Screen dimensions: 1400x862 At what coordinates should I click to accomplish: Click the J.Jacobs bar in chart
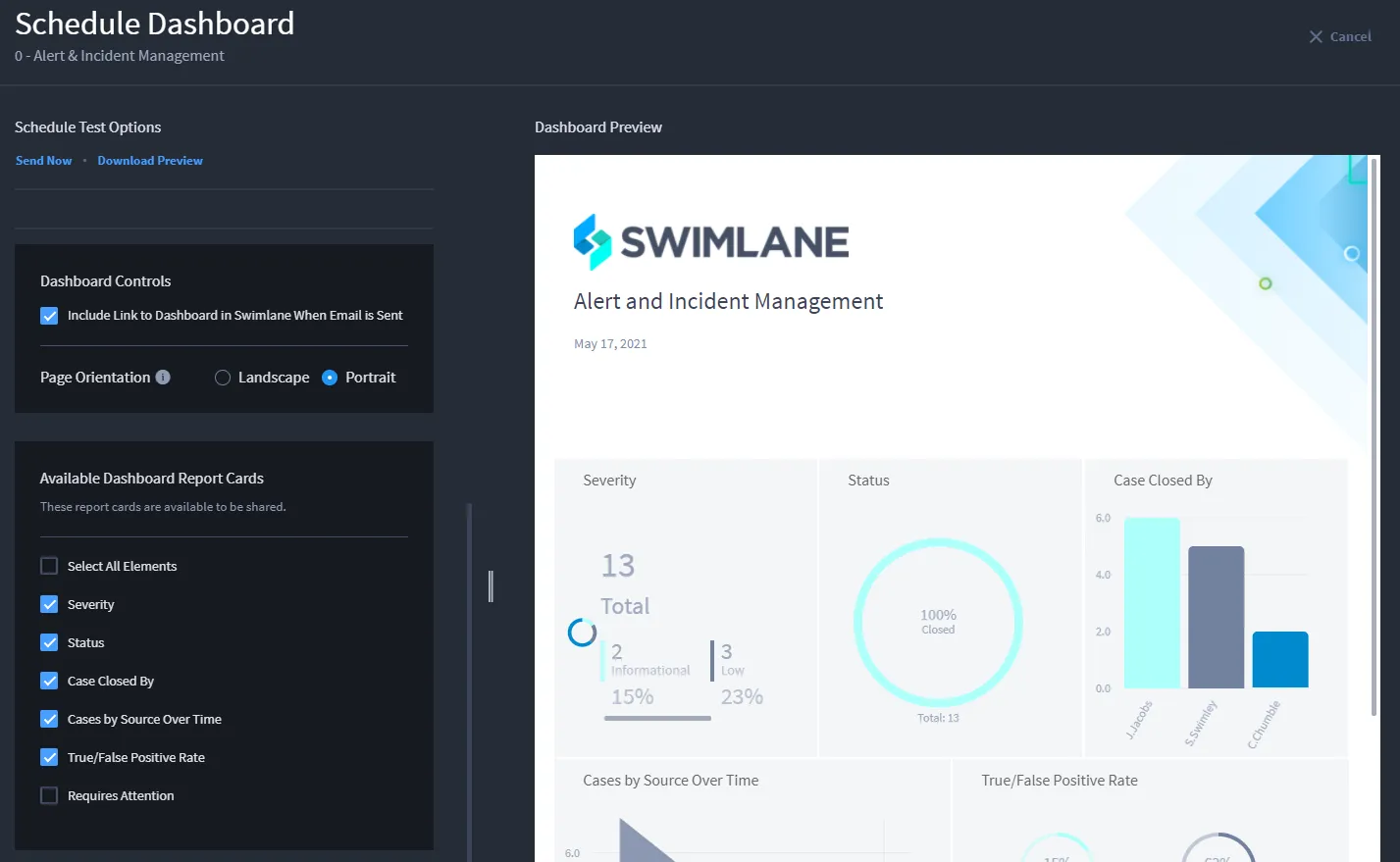(1152, 603)
